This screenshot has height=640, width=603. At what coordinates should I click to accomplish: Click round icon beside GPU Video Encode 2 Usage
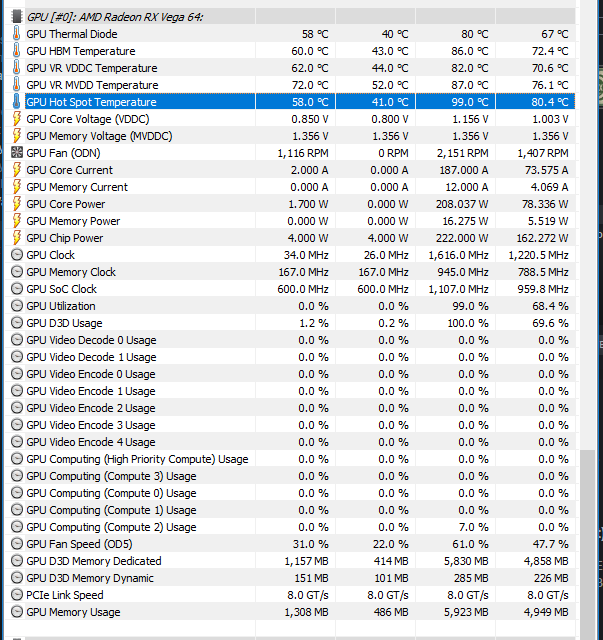coord(17,408)
